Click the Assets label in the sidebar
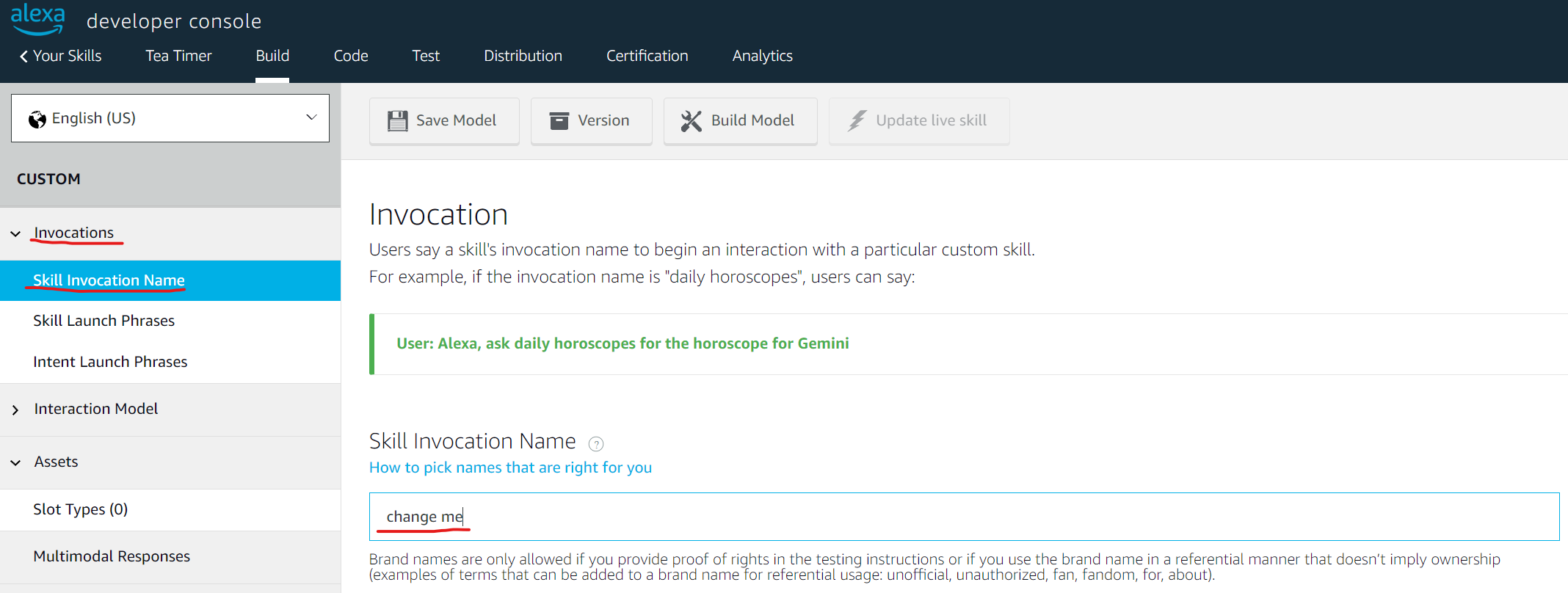This screenshot has height=593, width=1568. (56, 462)
